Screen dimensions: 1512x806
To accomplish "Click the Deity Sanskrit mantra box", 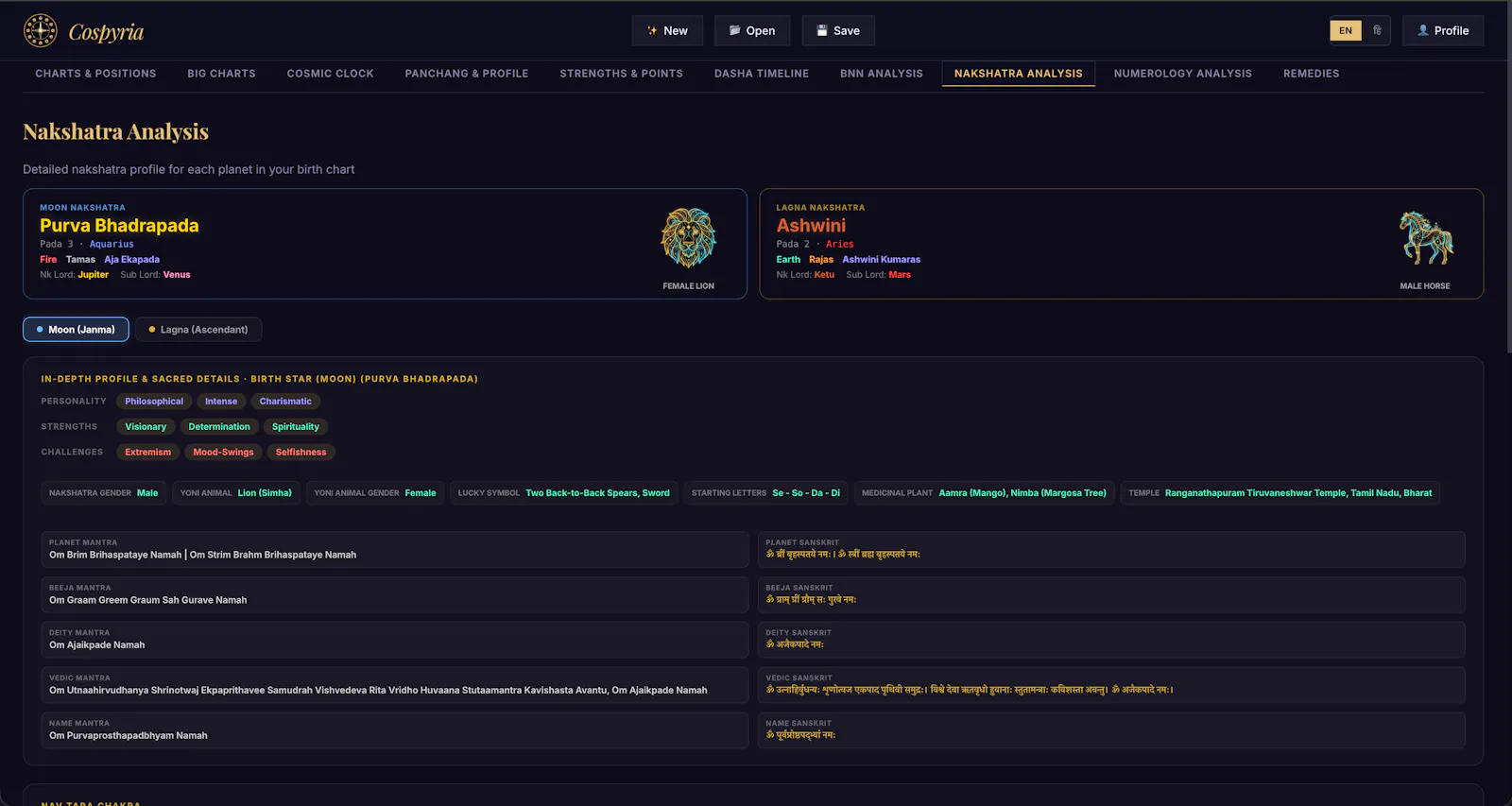I will 1111,640.
